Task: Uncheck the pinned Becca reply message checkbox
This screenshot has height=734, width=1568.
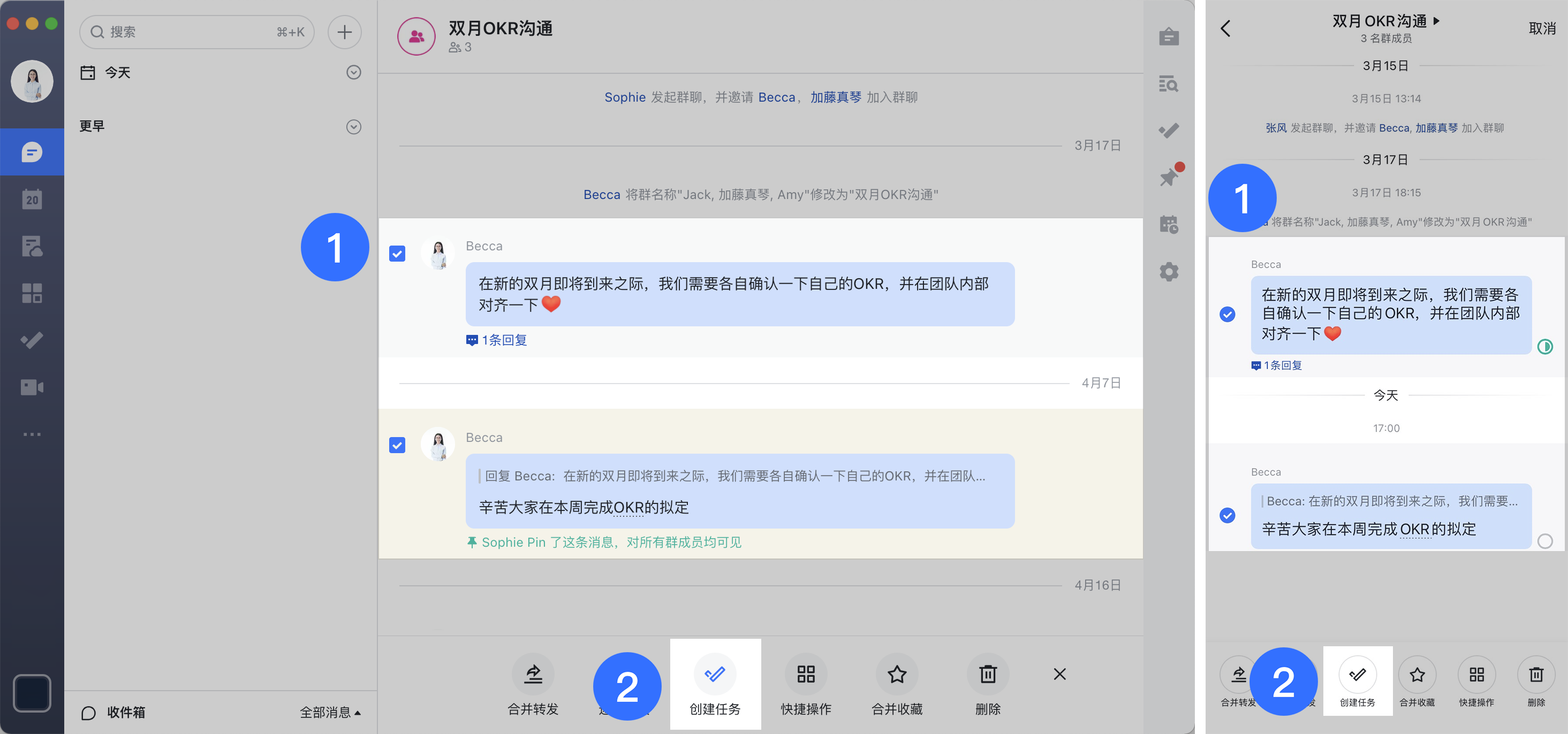Action: pos(397,445)
